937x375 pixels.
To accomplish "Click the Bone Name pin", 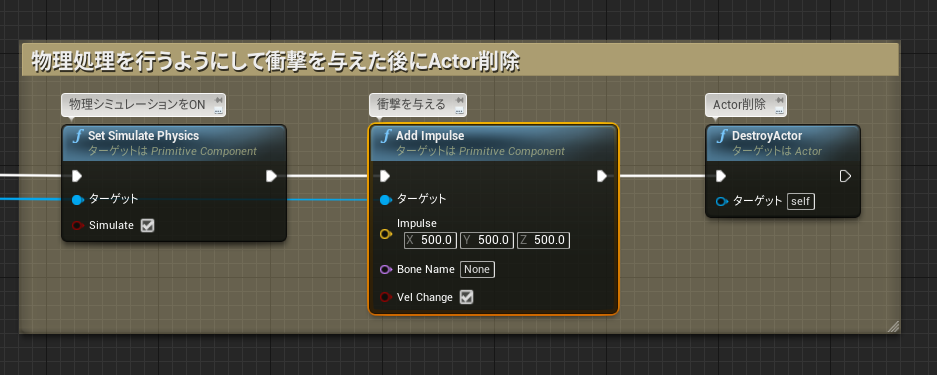I will tap(386, 269).
